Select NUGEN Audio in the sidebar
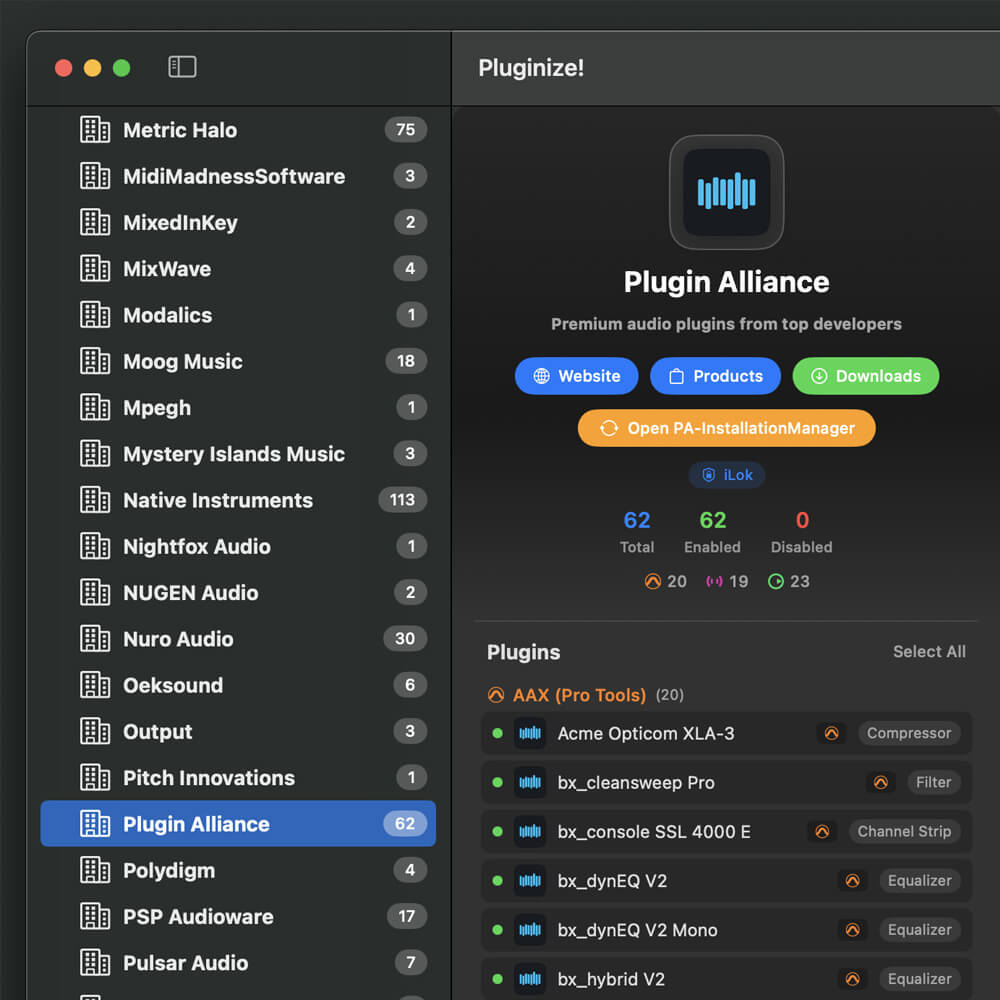Image resolution: width=1000 pixels, height=1000 pixels. (238, 592)
